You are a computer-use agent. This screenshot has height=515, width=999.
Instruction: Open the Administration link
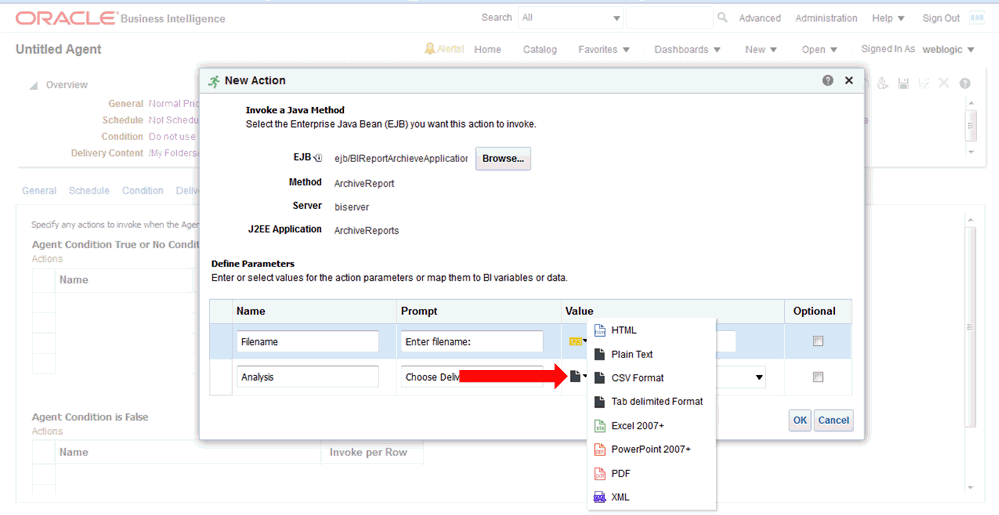coord(826,18)
